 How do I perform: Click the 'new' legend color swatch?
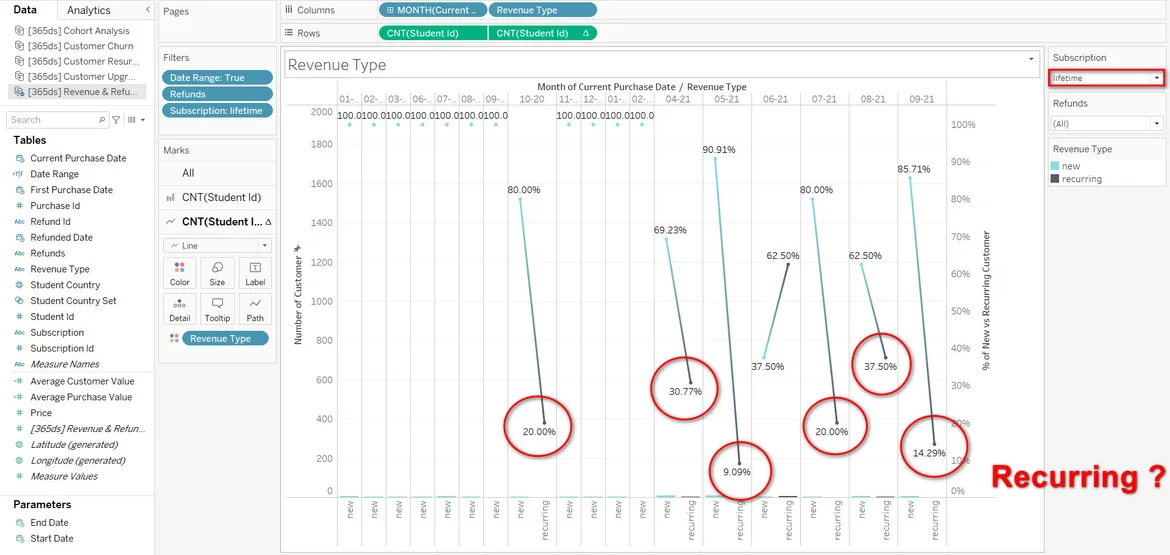[x=1056, y=166]
